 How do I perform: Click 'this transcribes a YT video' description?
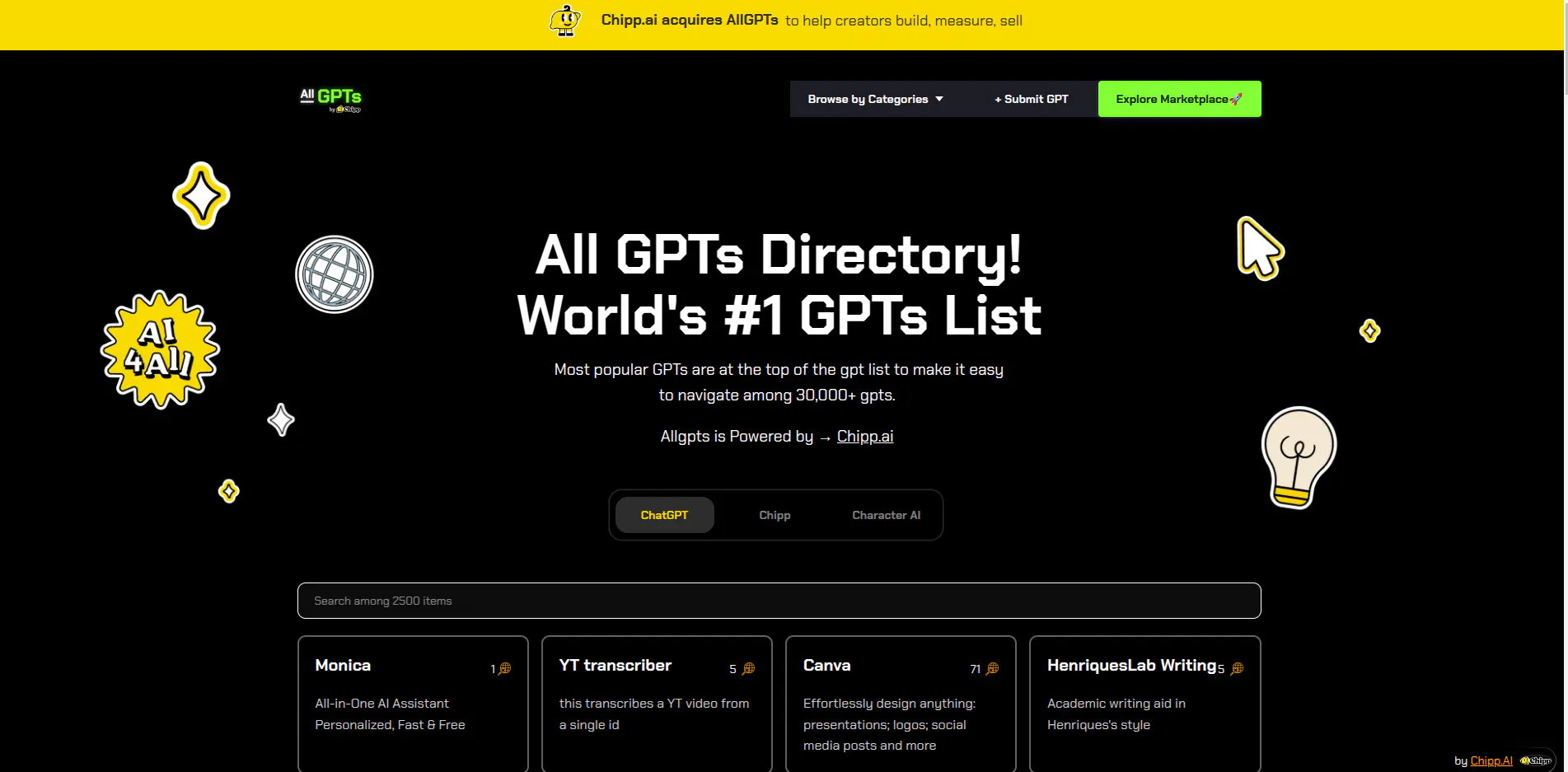654,714
